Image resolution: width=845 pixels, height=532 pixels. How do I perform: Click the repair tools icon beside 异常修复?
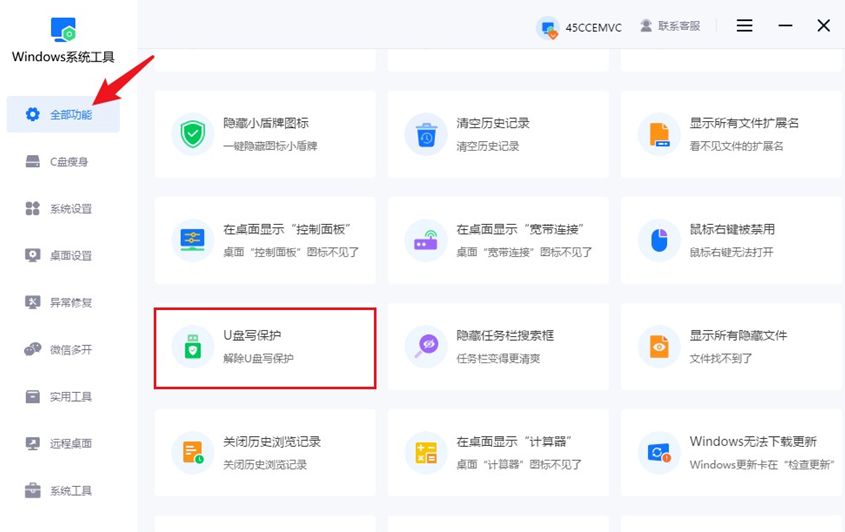tap(33, 302)
